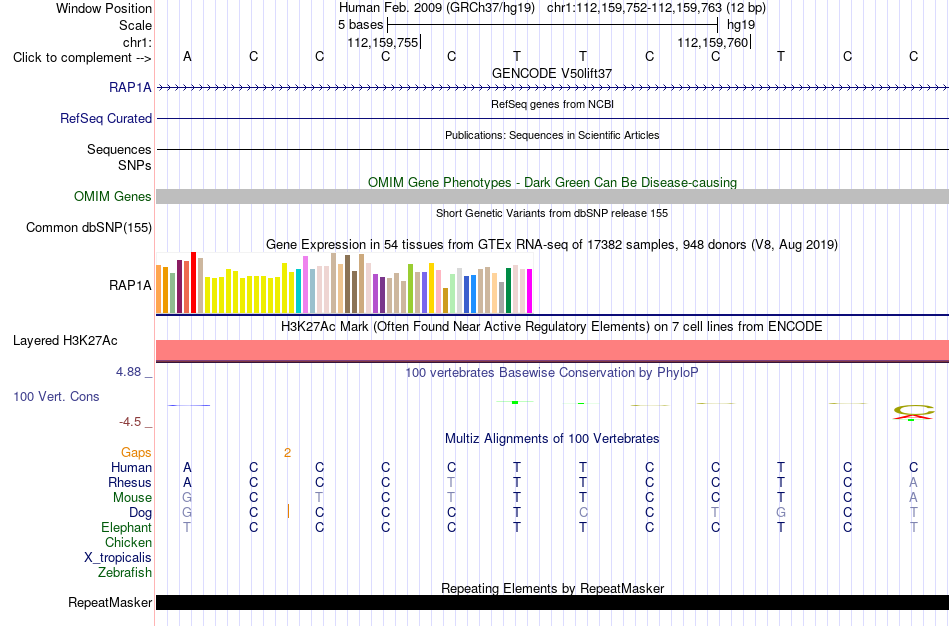950x626 pixels.
Task: Click the pink H3K27Ac signal bar
Action: click(553, 351)
